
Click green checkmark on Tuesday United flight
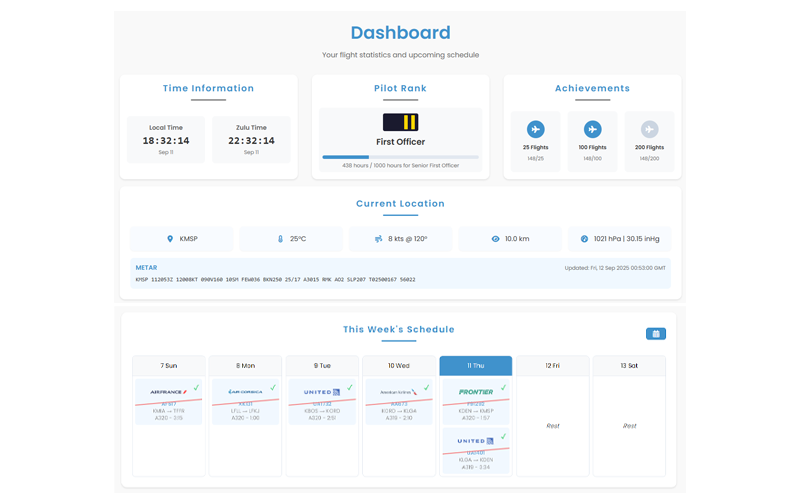point(349,387)
